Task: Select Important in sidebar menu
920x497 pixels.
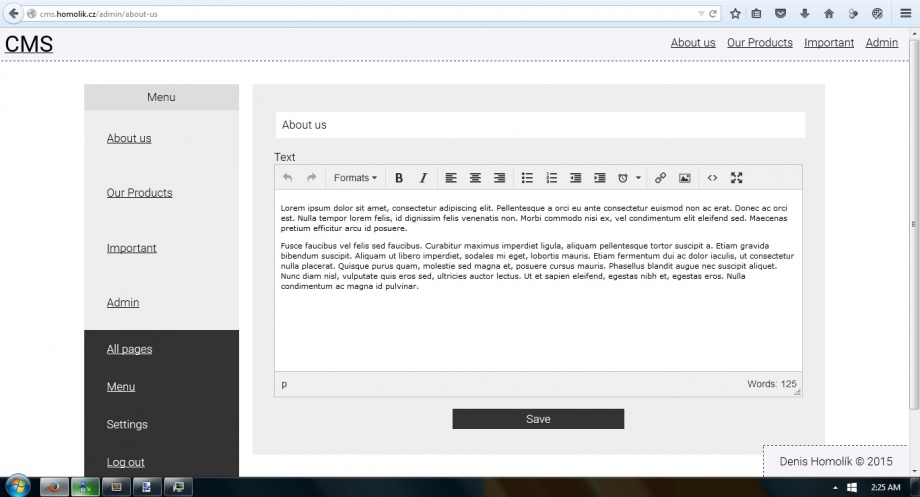Action: pos(131,248)
